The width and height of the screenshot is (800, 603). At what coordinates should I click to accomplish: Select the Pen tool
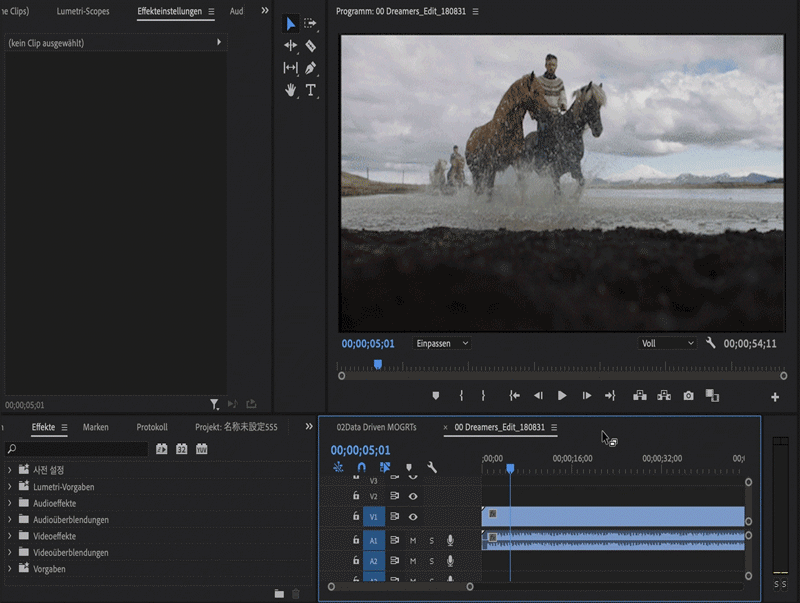(311, 68)
